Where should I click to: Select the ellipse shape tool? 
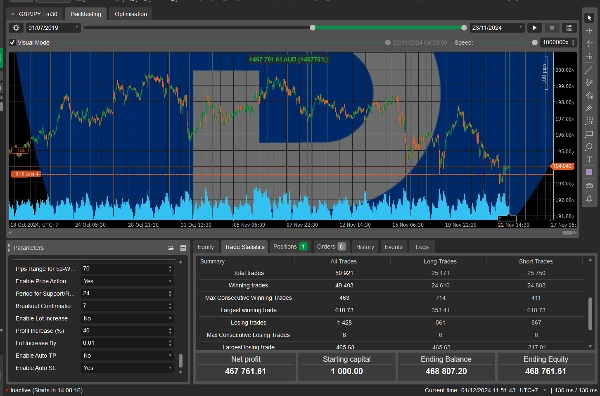589,147
